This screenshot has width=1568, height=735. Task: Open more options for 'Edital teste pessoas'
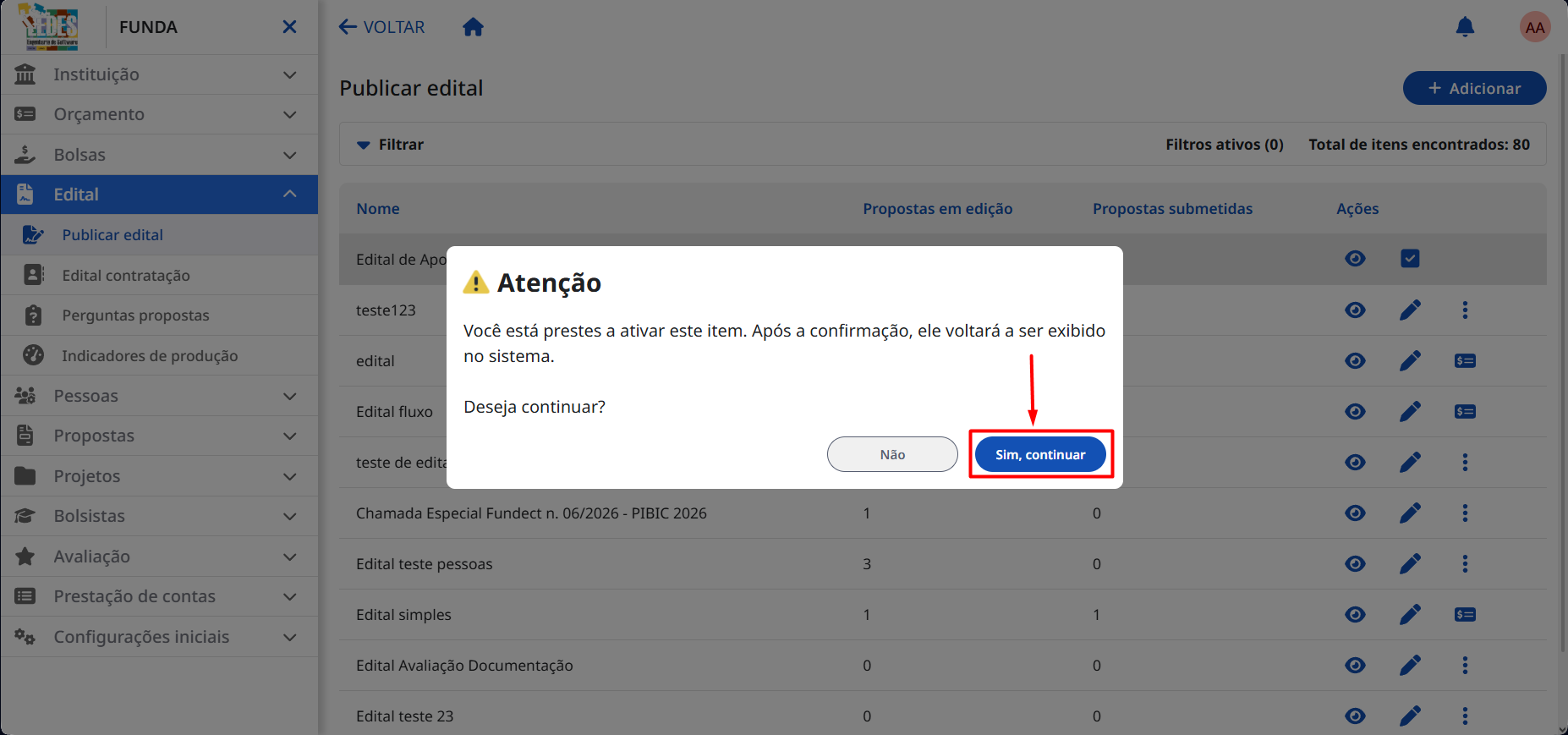[1465, 563]
